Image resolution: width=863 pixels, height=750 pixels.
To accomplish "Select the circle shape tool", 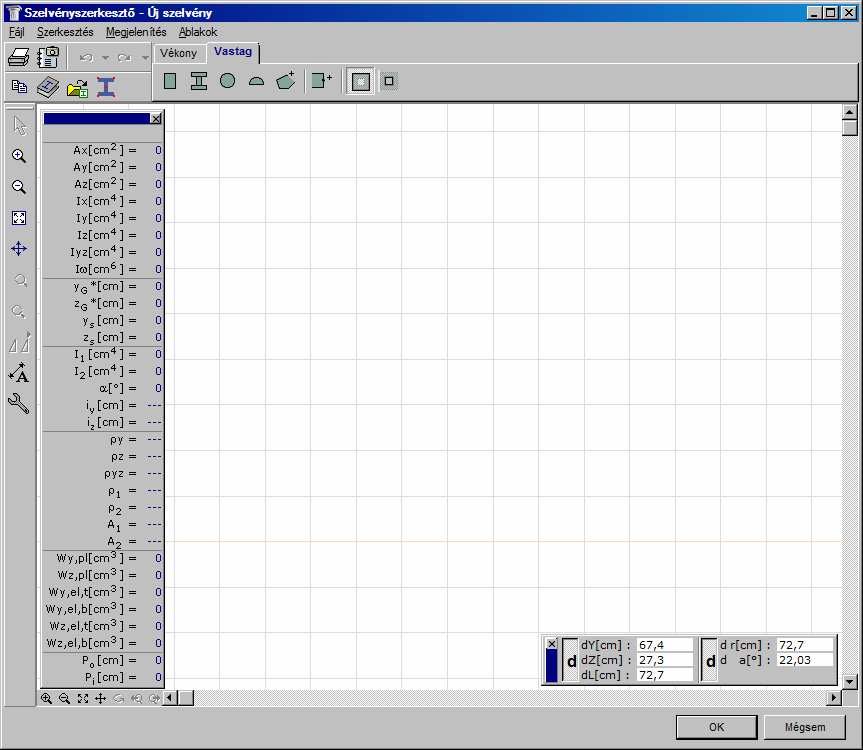I will (x=227, y=81).
